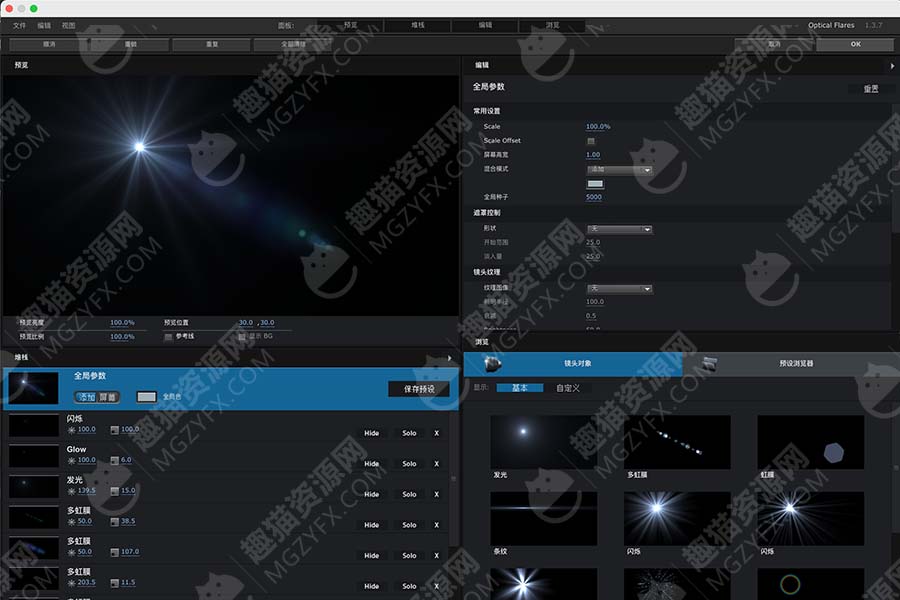Click the scale icon in the Glow row
This screenshot has width=900, height=600.
114,460
